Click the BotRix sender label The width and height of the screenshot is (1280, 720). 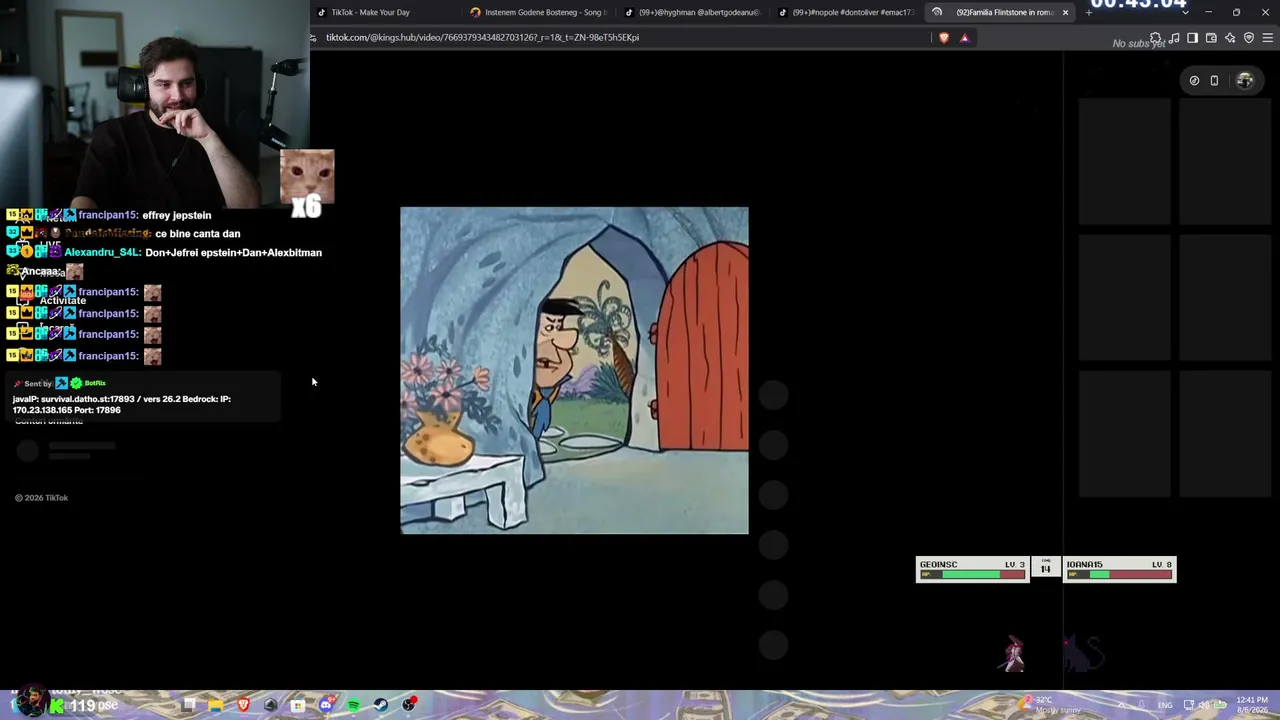[x=95, y=383]
